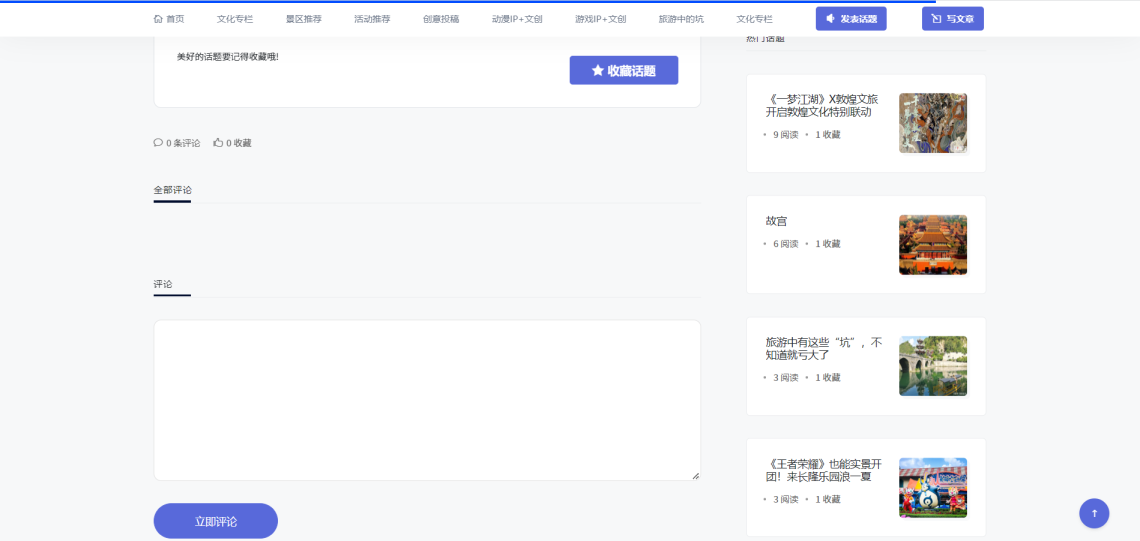Click the pencil icon on 写文章
The image size is (1140, 541).
(x=936, y=19)
